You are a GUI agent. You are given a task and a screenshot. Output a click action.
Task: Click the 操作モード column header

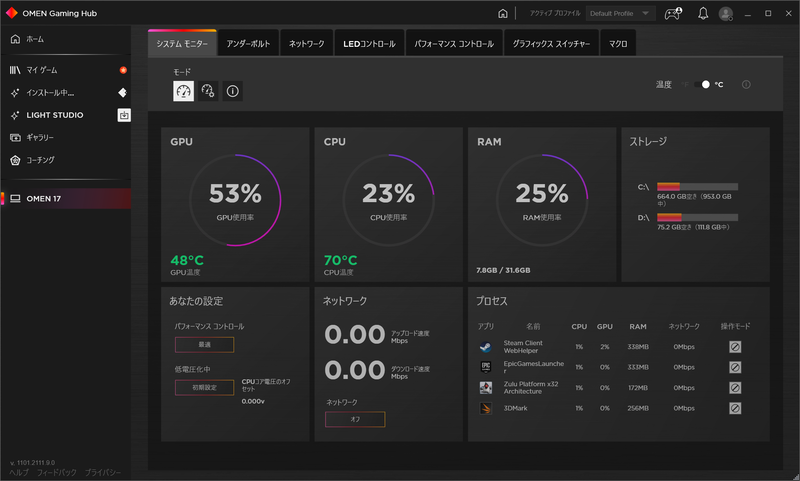[x=735, y=326]
